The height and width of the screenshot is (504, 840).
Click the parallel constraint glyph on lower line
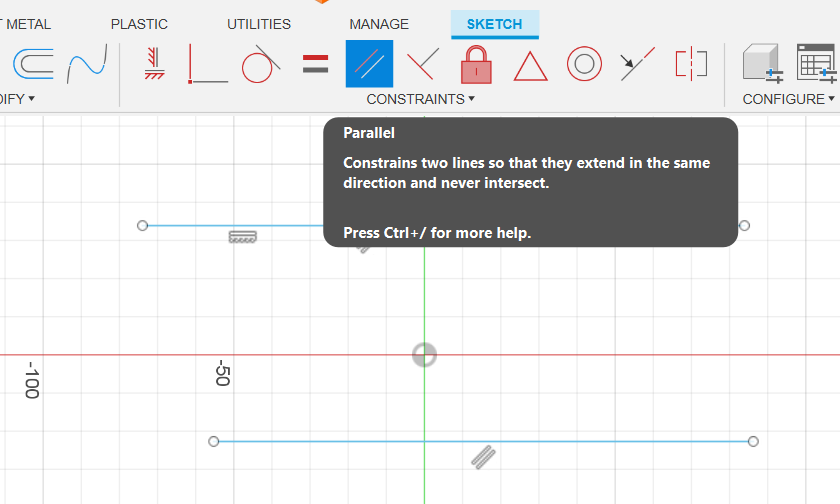point(483,457)
